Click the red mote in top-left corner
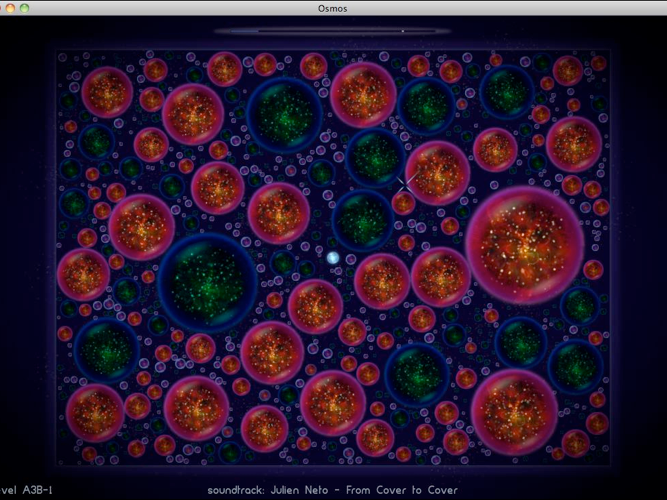Image resolution: width=667 pixels, height=500 pixels. [107, 92]
